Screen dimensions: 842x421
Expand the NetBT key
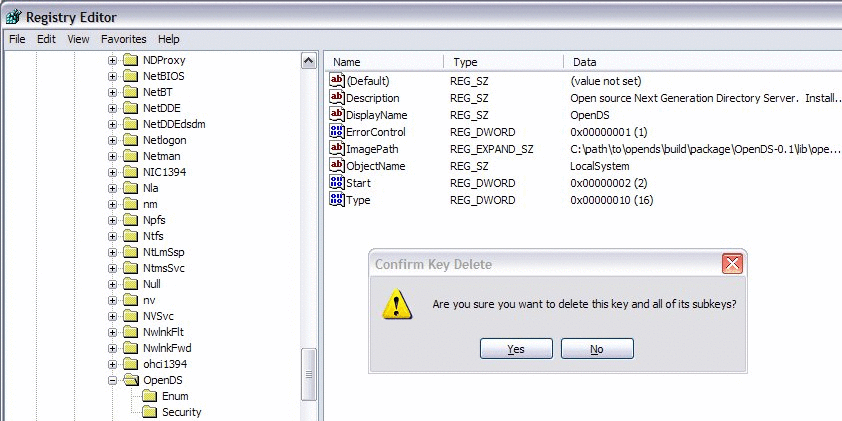112,92
